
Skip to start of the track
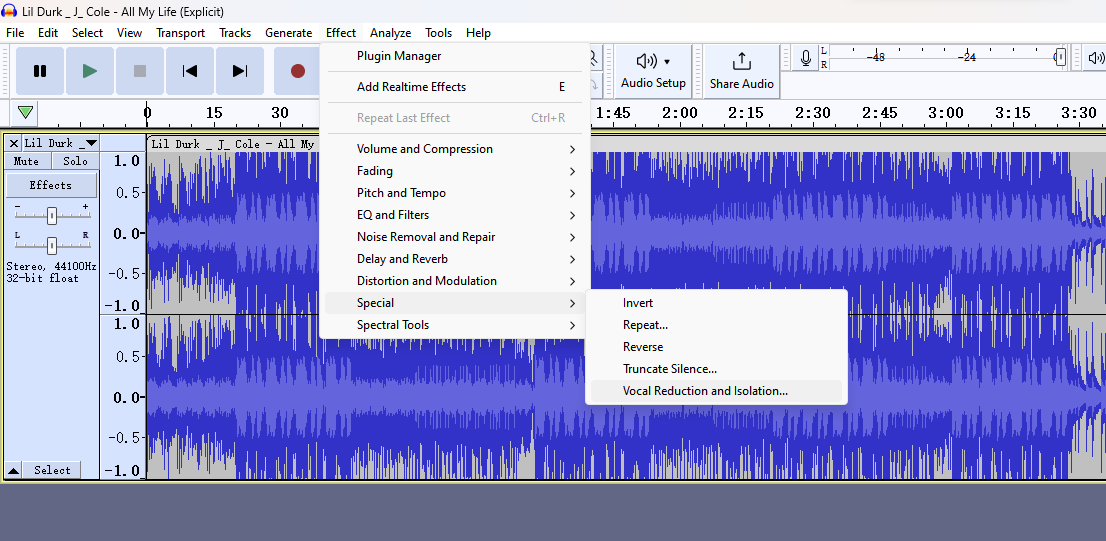[190, 71]
